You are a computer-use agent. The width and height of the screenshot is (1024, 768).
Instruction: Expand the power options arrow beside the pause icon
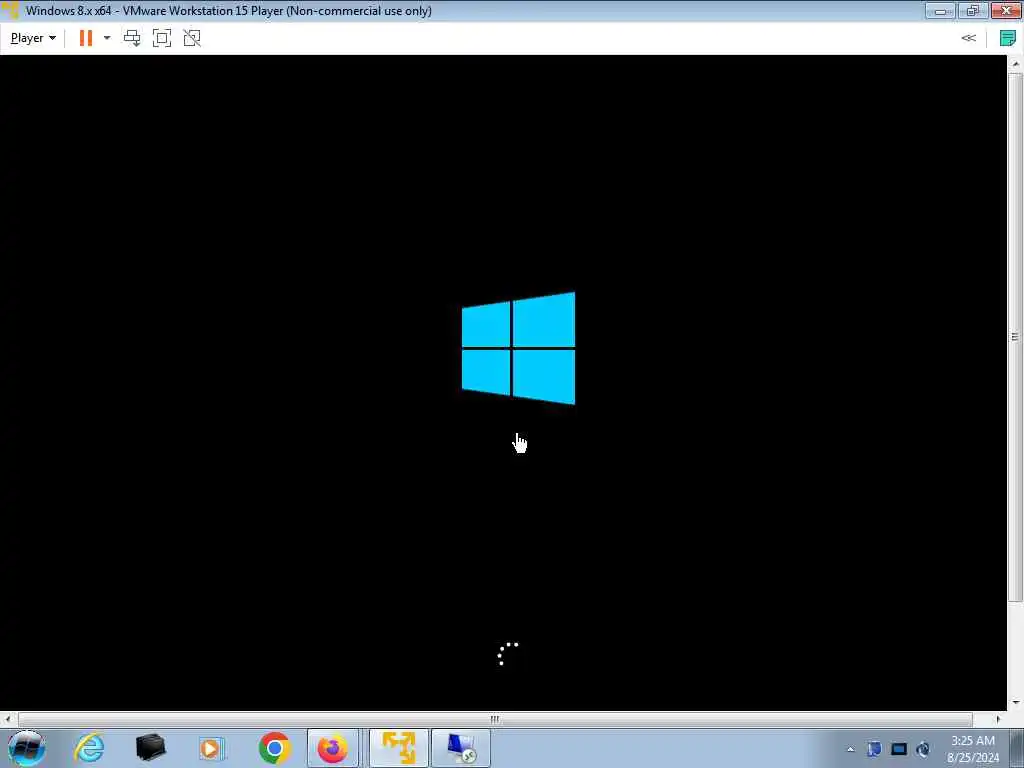point(107,39)
